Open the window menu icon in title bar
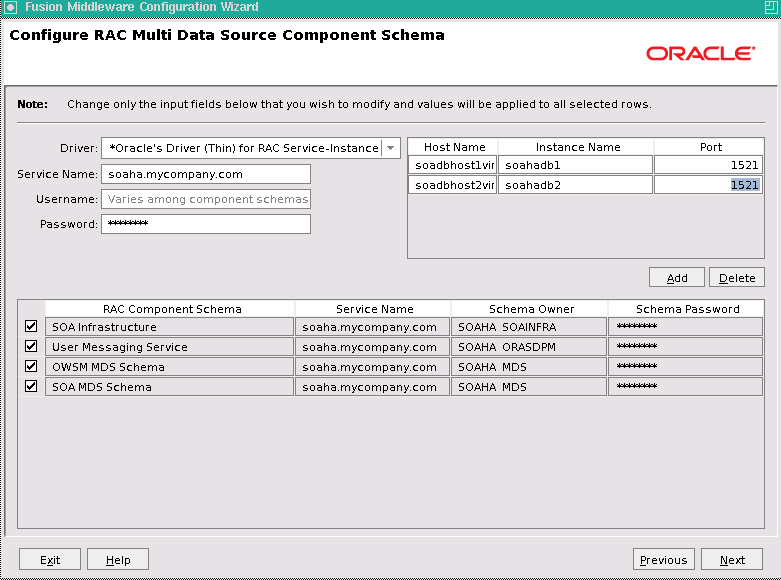 point(10,7)
